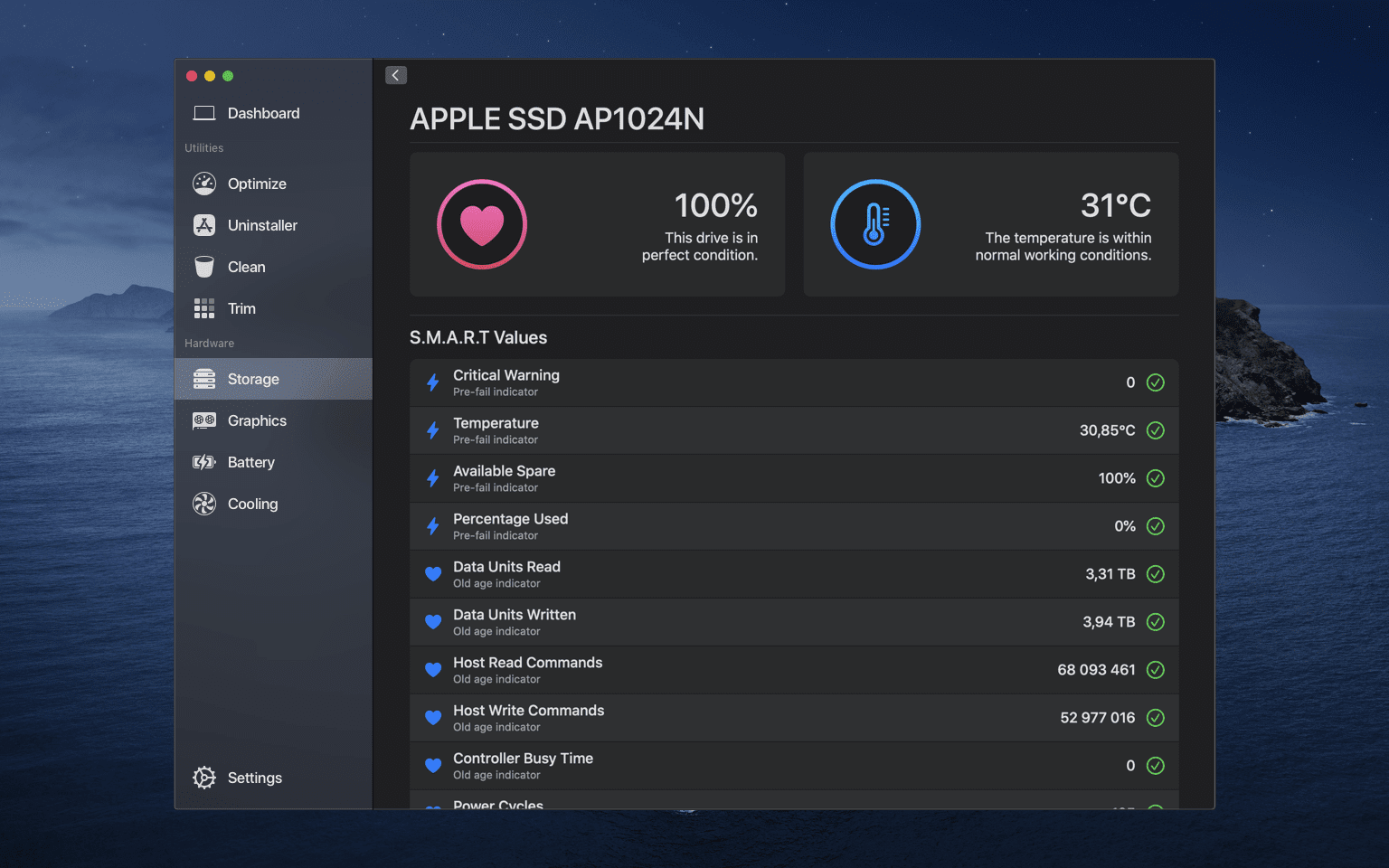The width and height of the screenshot is (1389, 868).
Task: Open the Trim grid icon
Action: point(204,308)
